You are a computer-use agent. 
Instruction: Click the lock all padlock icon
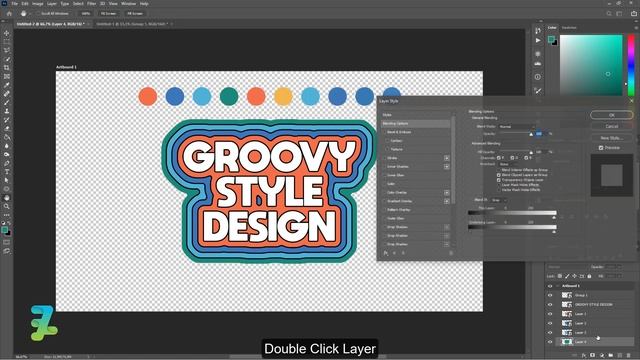[589, 276]
